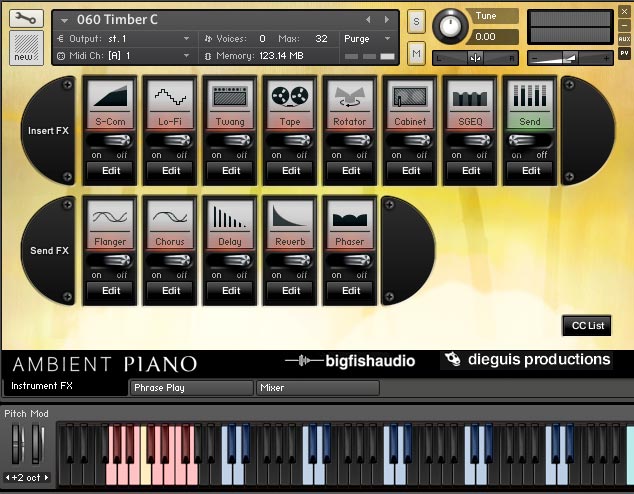
Task: Select the Delay send effect icon
Action: pos(230,216)
